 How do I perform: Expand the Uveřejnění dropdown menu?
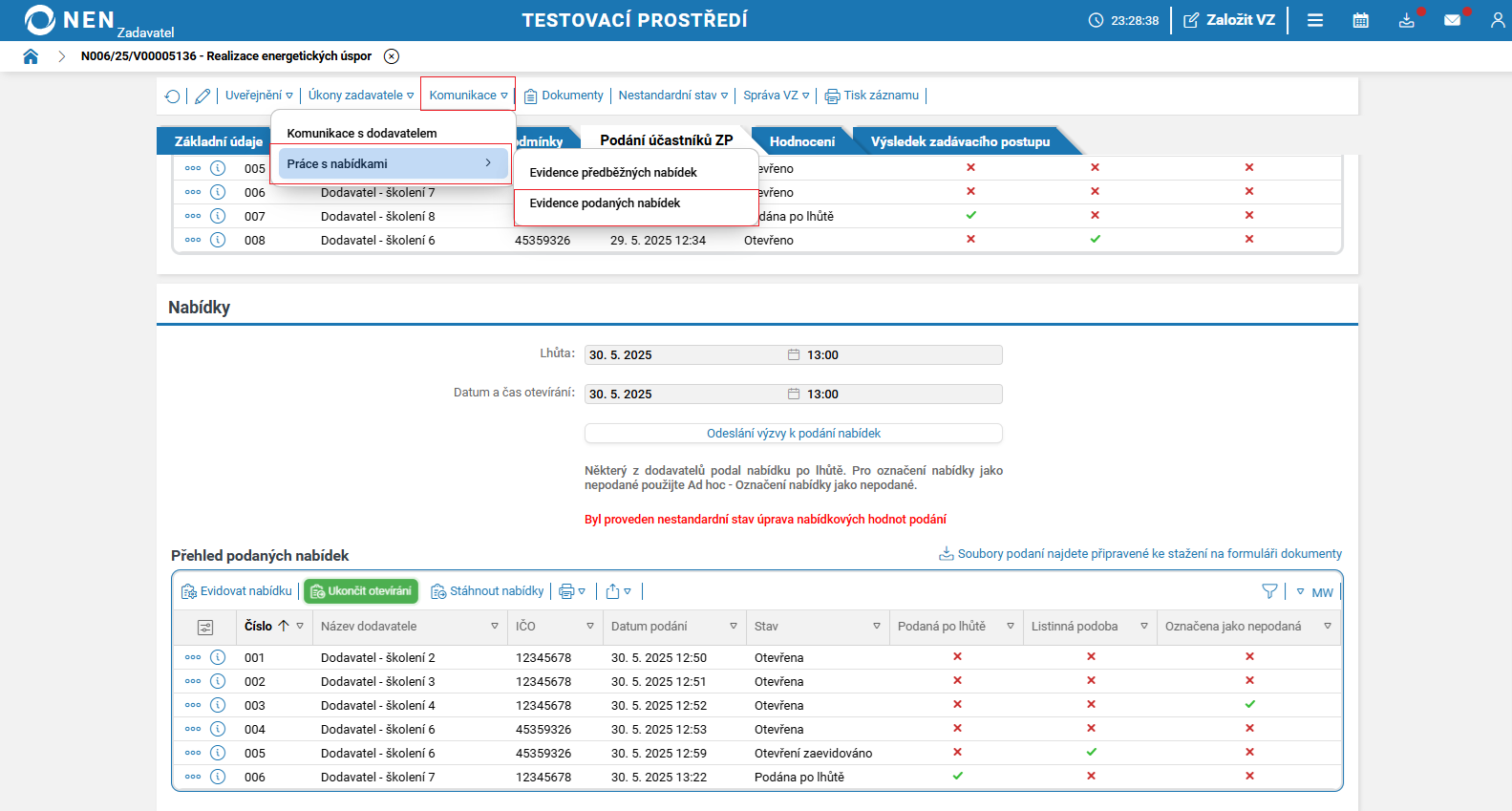259,96
